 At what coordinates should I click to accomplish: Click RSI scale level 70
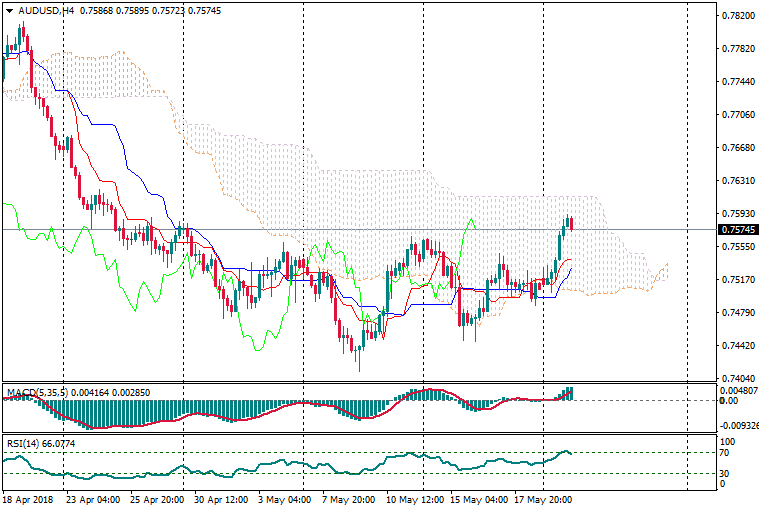click(x=727, y=453)
